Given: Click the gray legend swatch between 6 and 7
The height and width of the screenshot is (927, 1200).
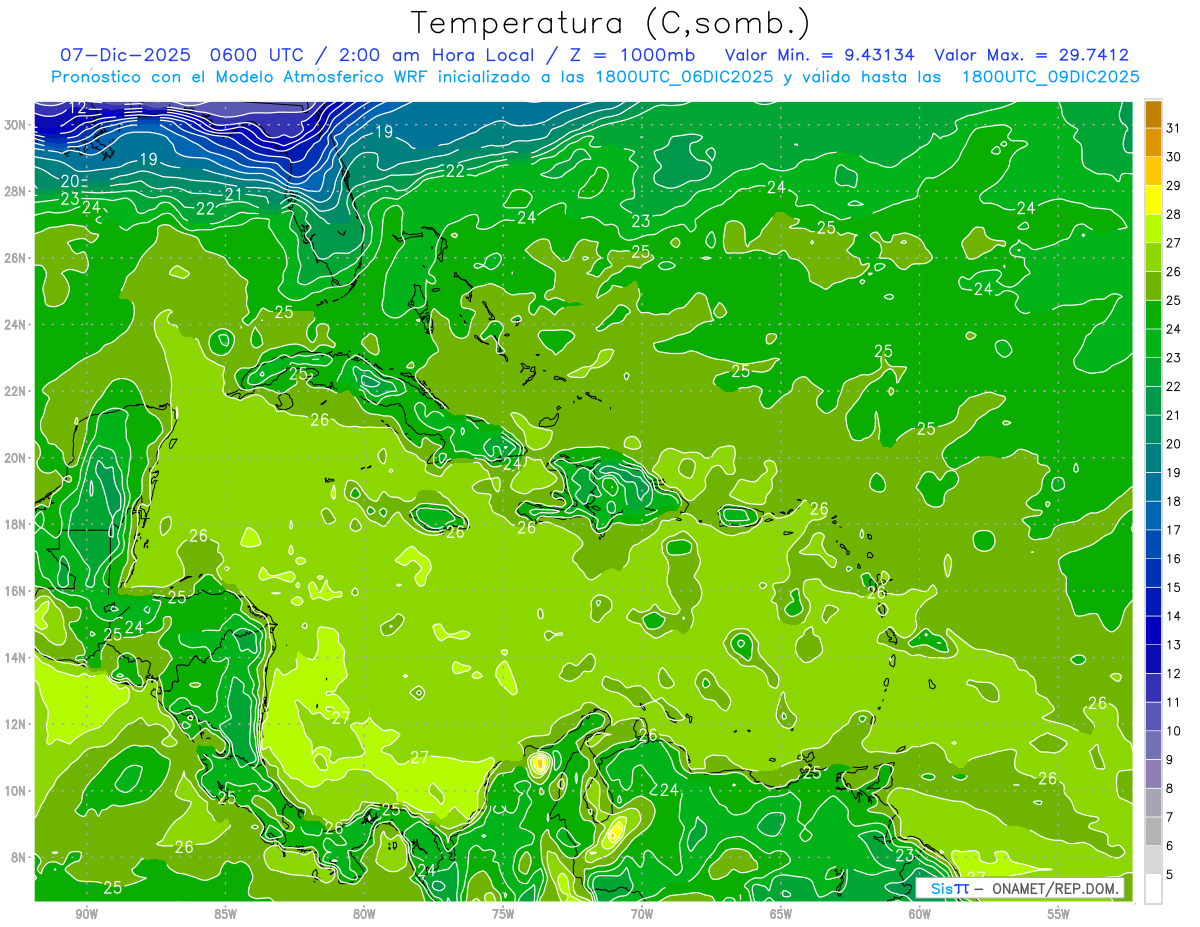Looking at the screenshot, I should point(1153,831).
